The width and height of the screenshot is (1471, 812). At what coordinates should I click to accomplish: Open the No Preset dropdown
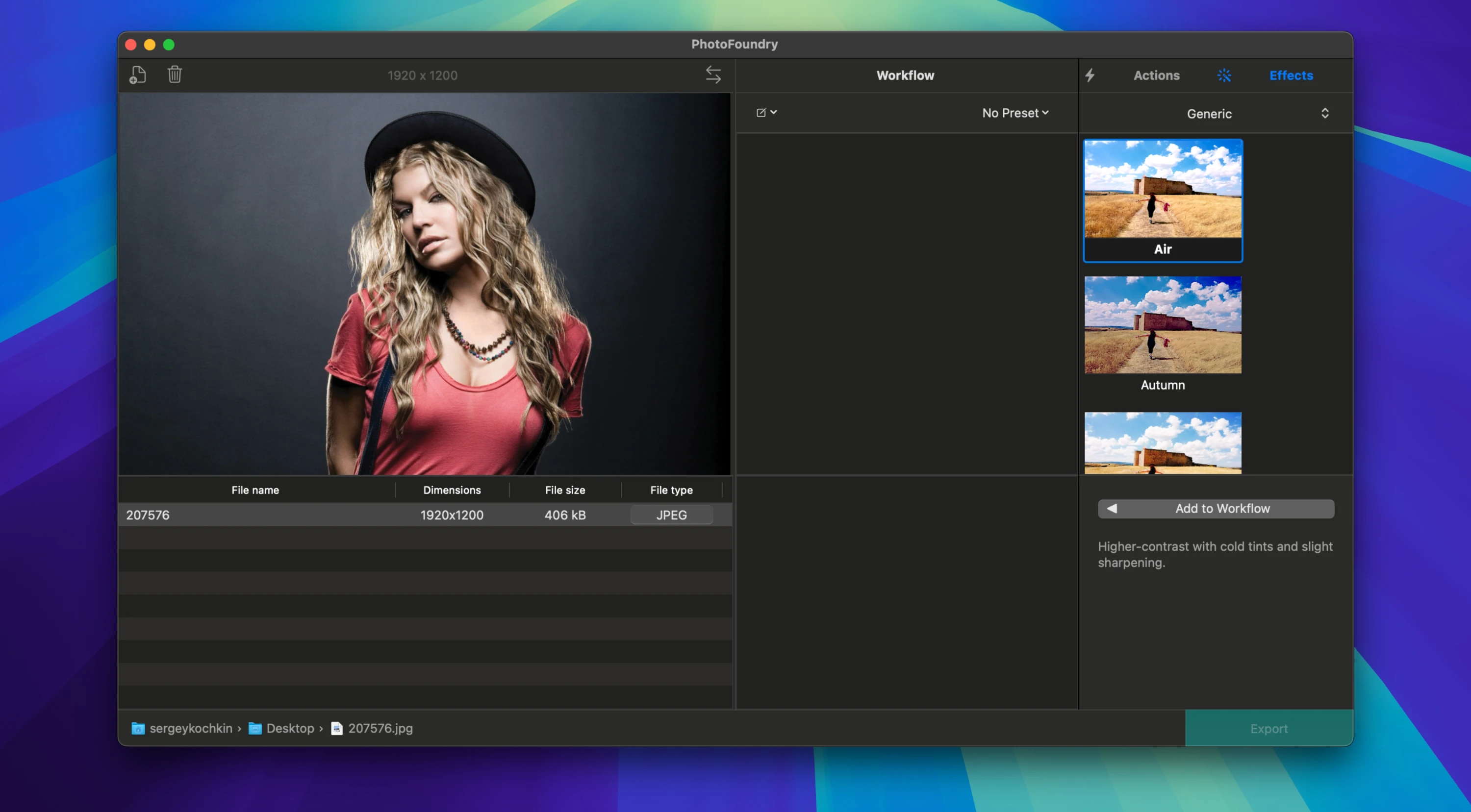point(1014,113)
